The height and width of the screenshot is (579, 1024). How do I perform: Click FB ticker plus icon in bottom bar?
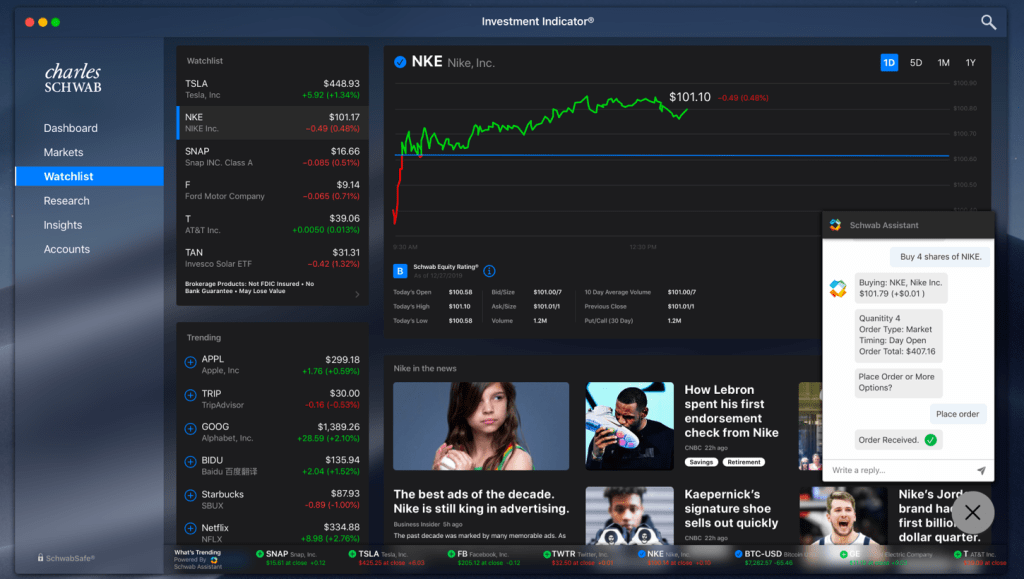(x=451, y=554)
